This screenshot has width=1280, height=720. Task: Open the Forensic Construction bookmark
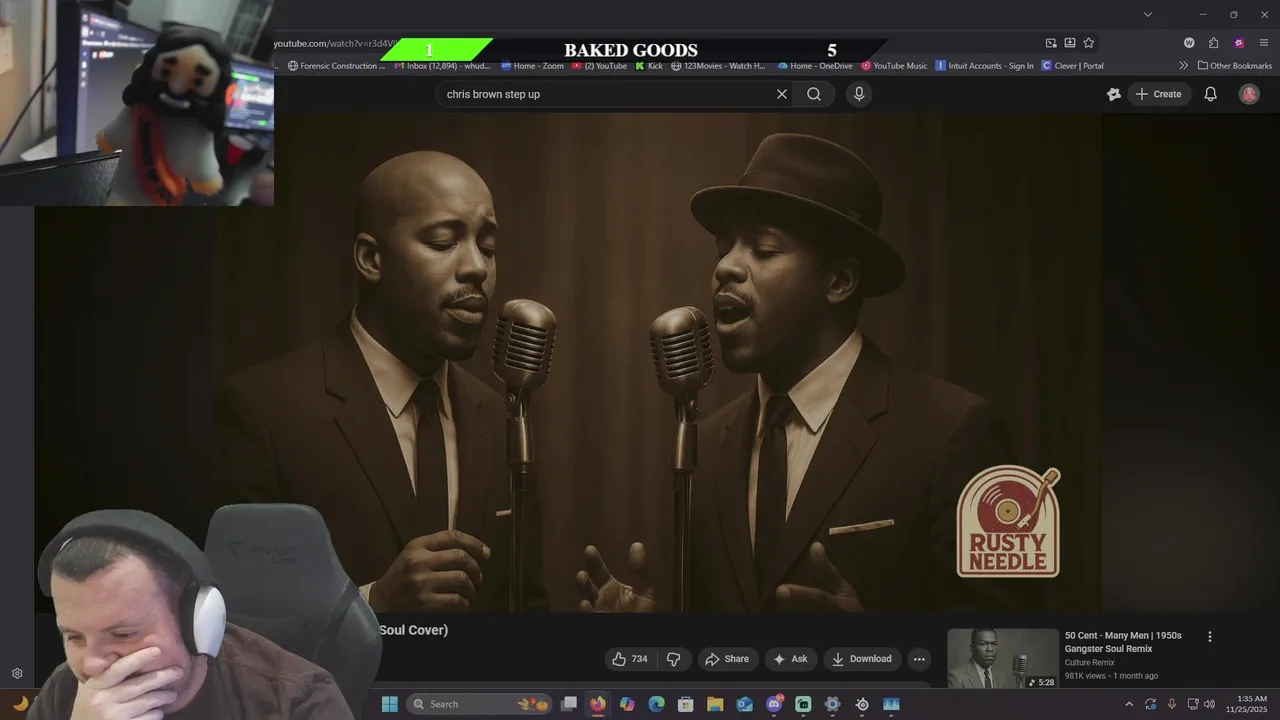click(336, 66)
